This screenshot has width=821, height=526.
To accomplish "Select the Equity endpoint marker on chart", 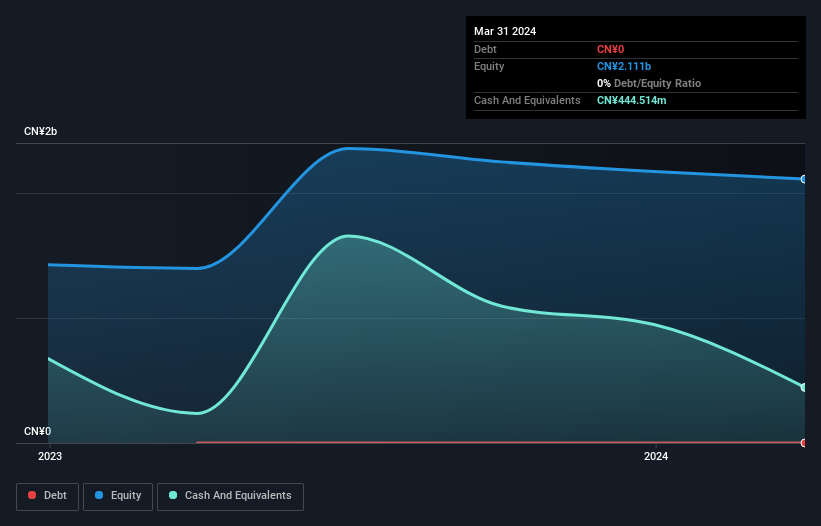I will click(804, 180).
